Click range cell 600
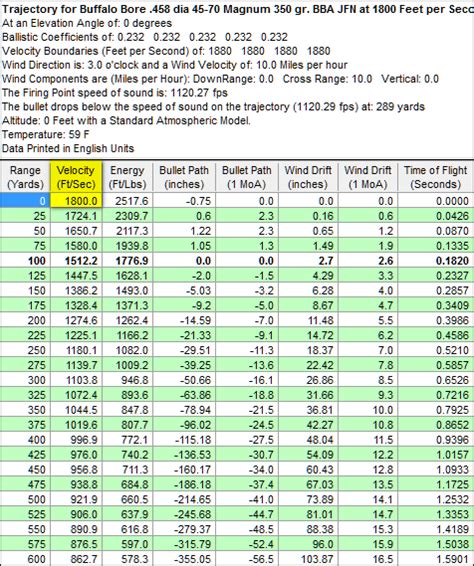The image size is (474, 566). (25, 559)
